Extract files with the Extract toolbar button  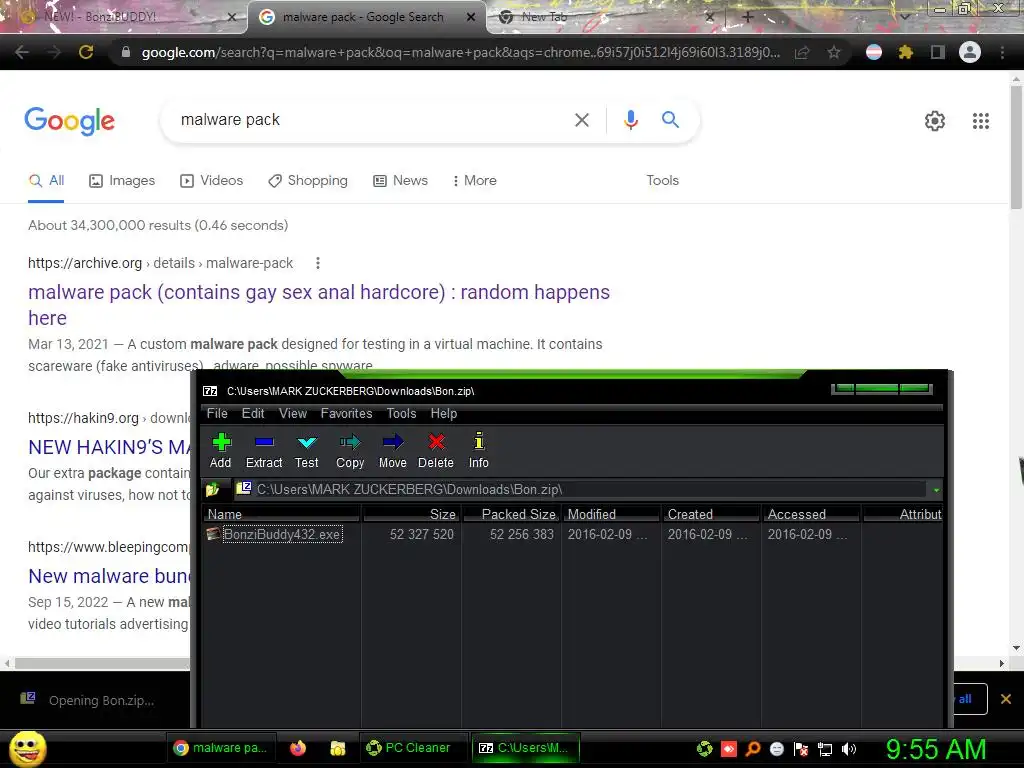click(x=264, y=451)
